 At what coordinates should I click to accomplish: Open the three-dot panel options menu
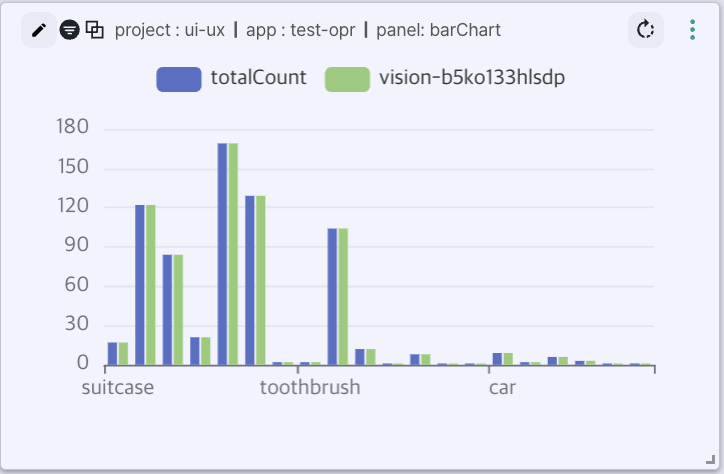pyautogui.click(x=692, y=30)
